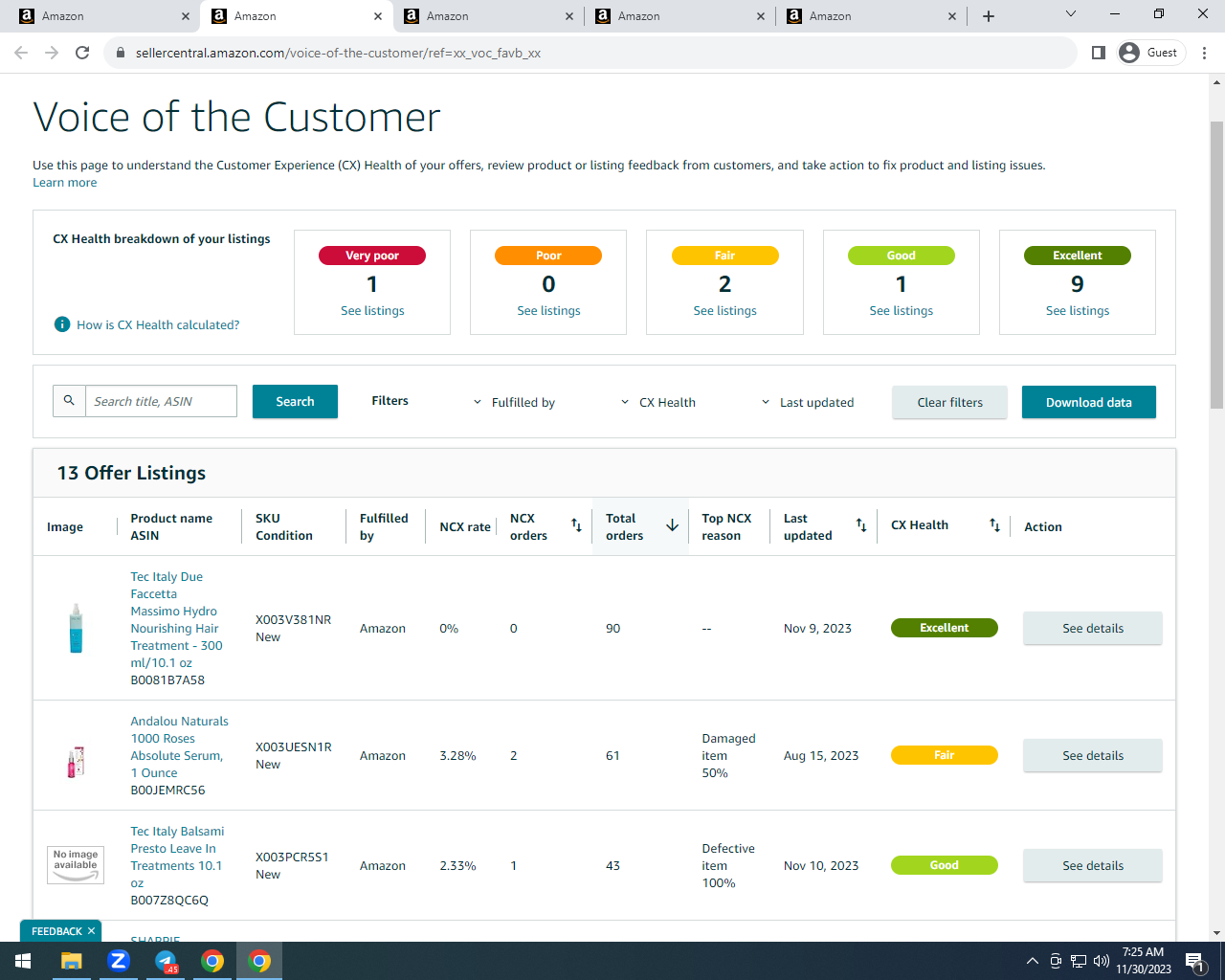Sort Total orders descending arrow
Viewport: 1225px width, 980px height.
coord(672,525)
